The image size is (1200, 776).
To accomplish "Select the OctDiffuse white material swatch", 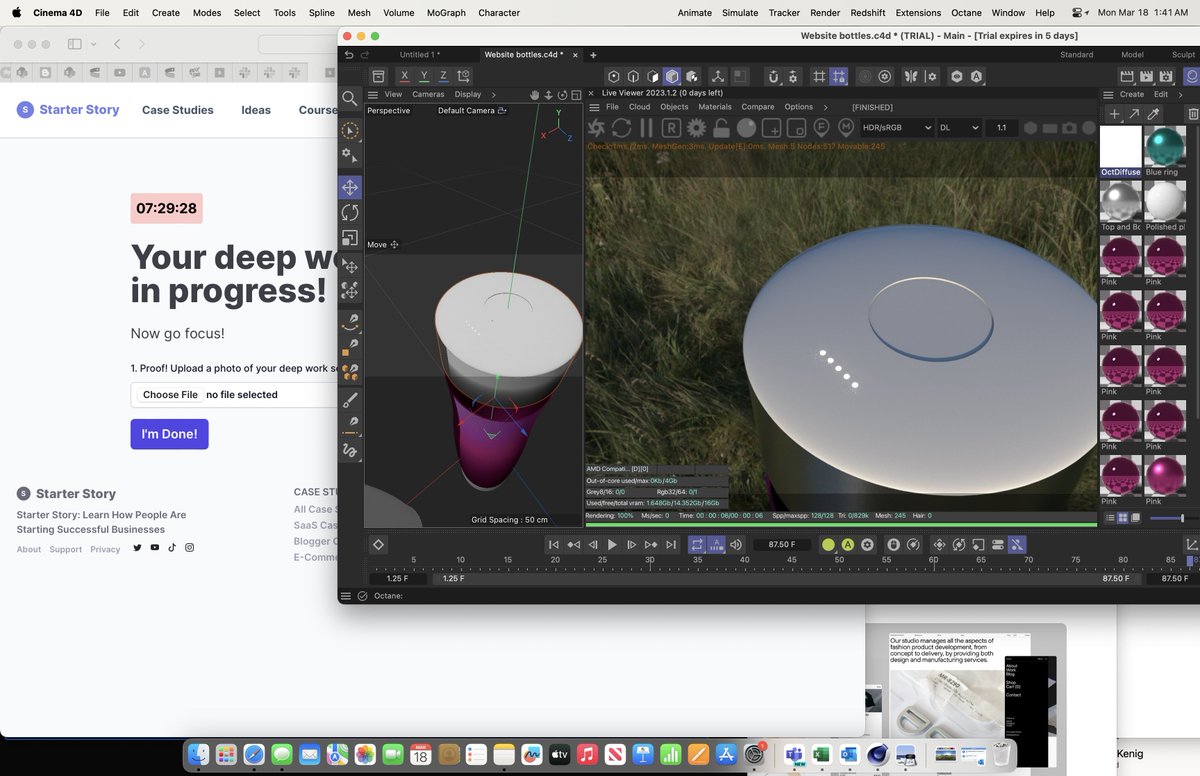I will [1121, 147].
